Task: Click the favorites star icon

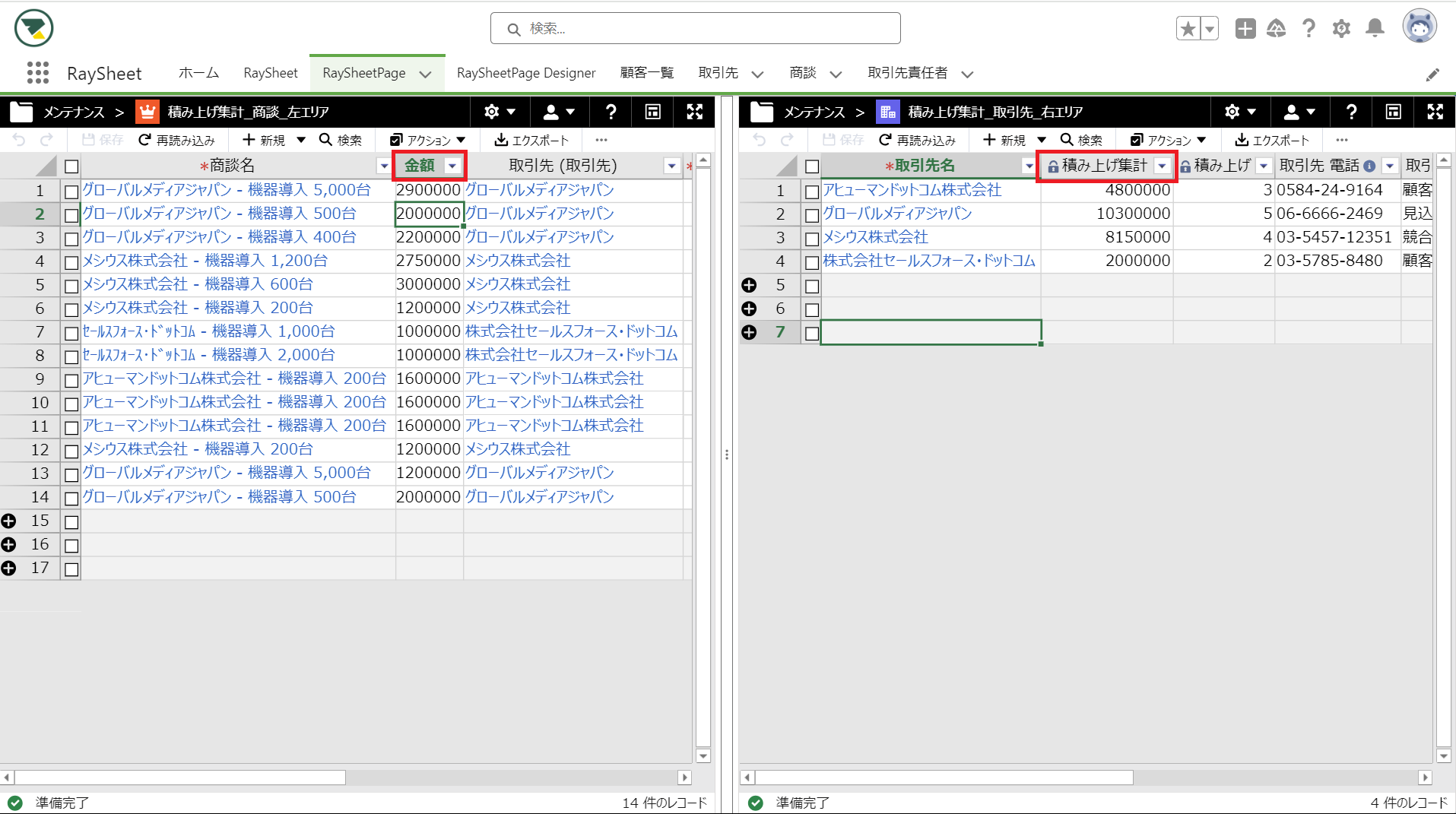Action: pos(1188,29)
